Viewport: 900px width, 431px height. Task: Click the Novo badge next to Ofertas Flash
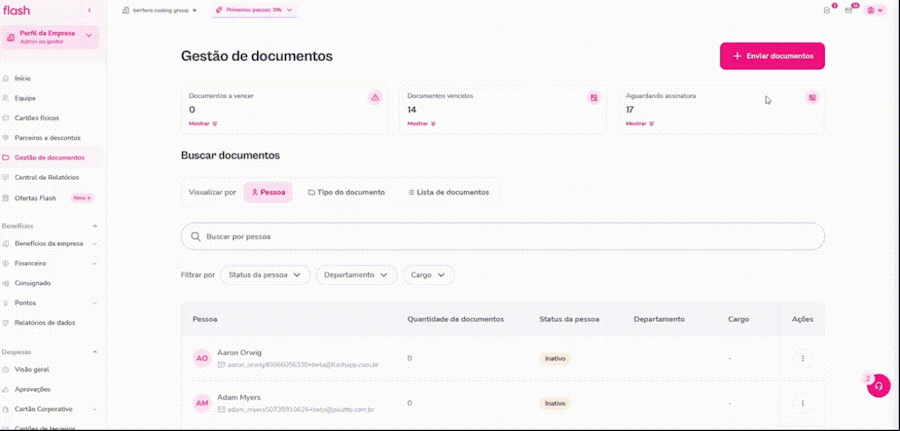(x=82, y=198)
